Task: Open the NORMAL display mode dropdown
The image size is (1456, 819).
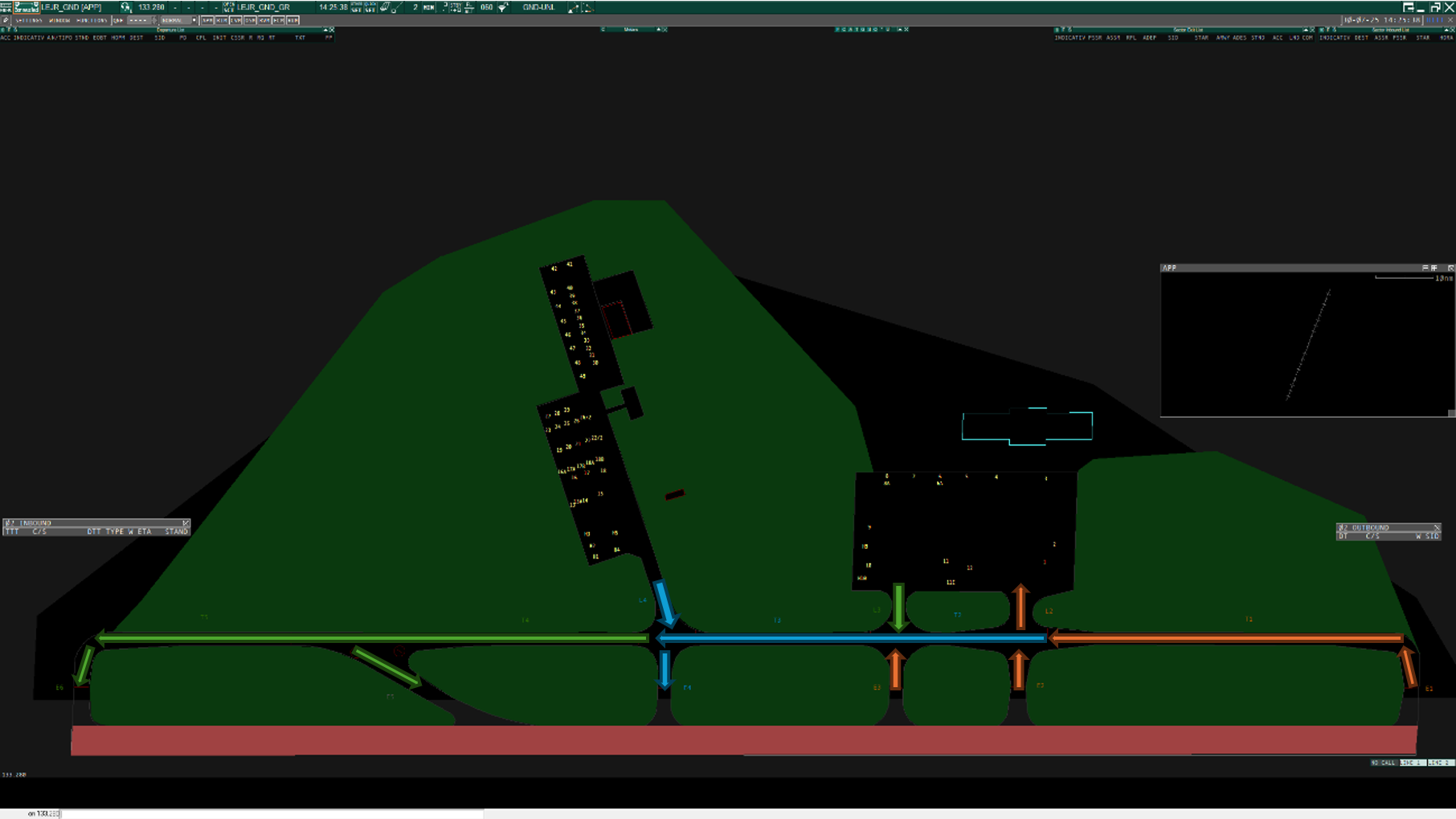Action: click(178, 20)
